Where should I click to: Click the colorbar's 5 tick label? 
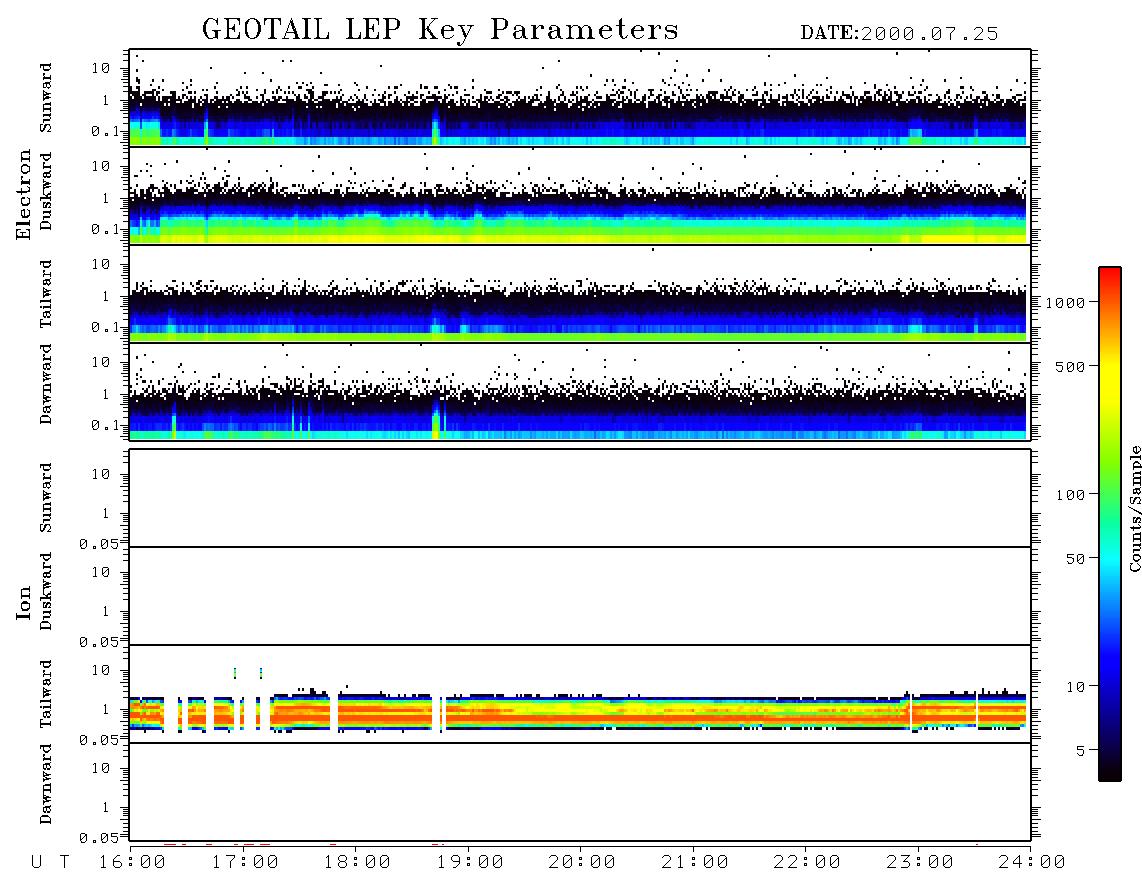click(1080, 750)
